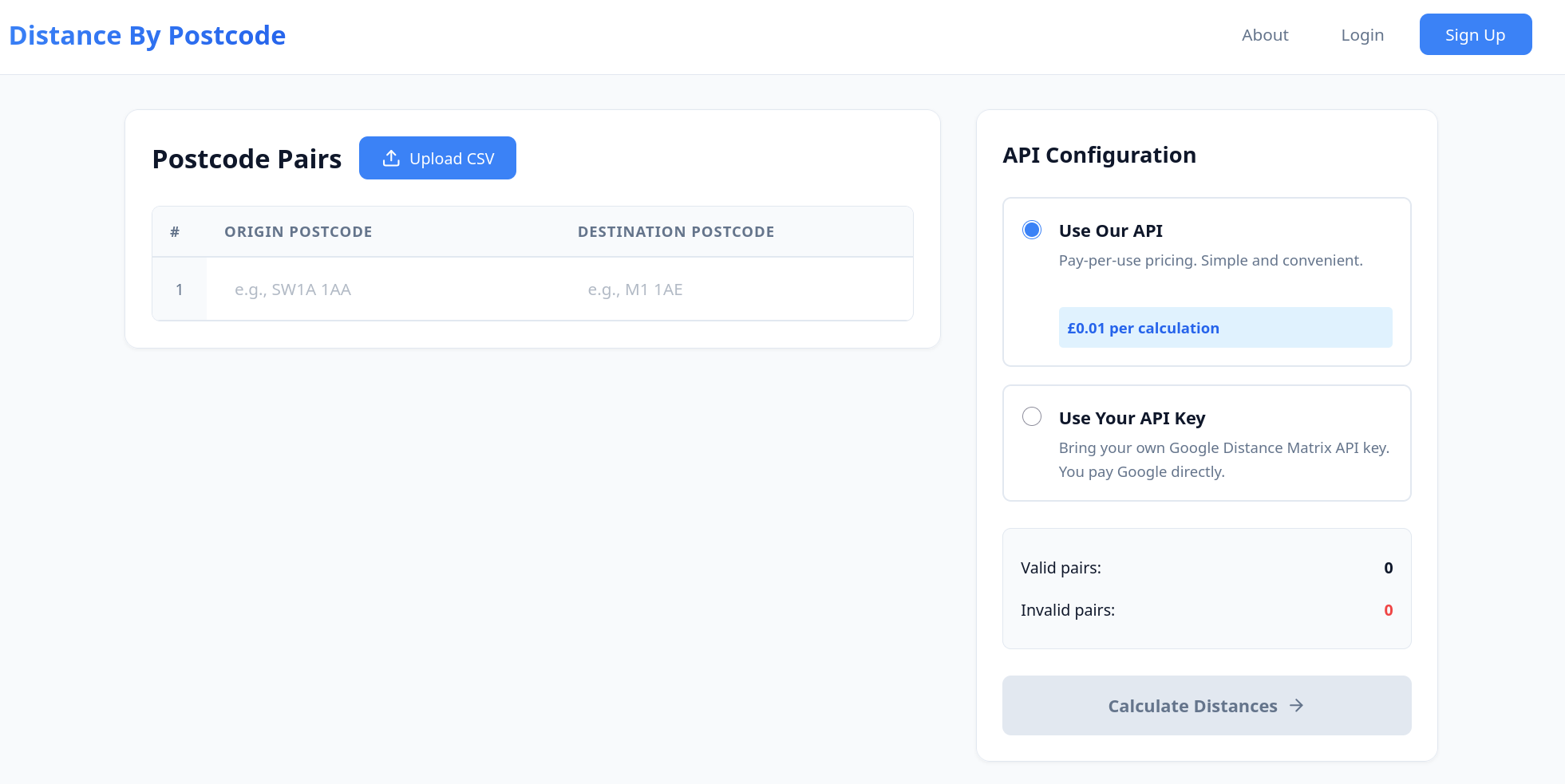Go to Distance By Postcode home link
The height and width of the screenshot is (784, 1565).
pyautogui.click(x=148, y=36)
